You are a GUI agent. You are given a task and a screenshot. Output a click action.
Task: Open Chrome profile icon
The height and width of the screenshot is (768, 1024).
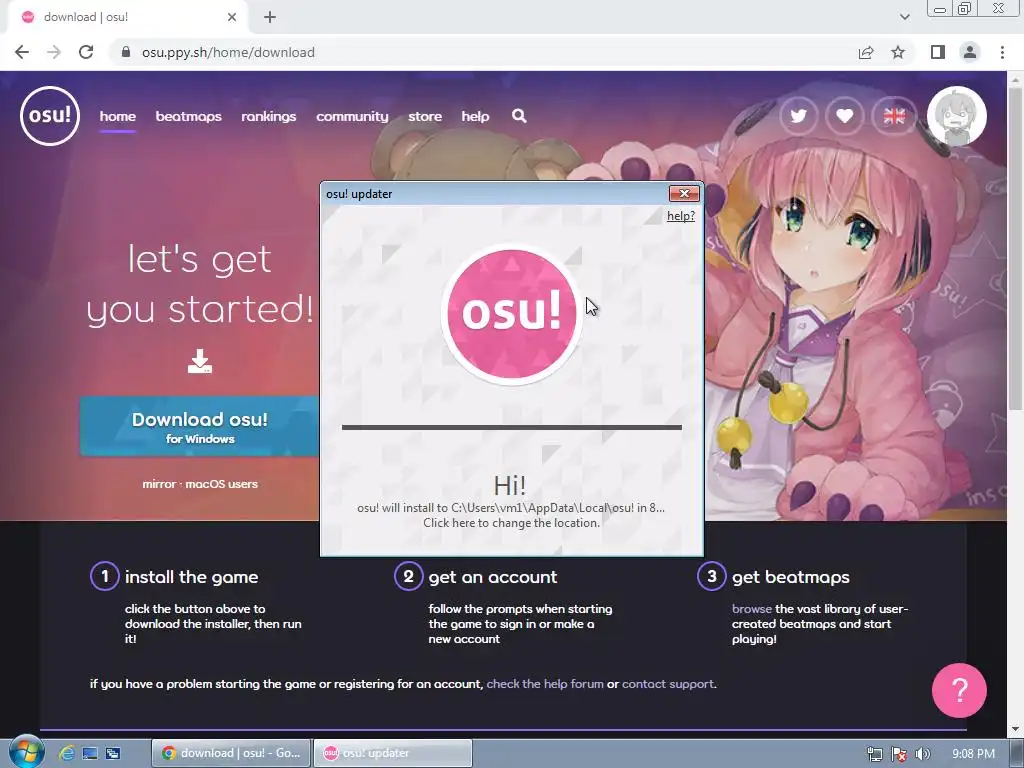[x=970, y=52]
